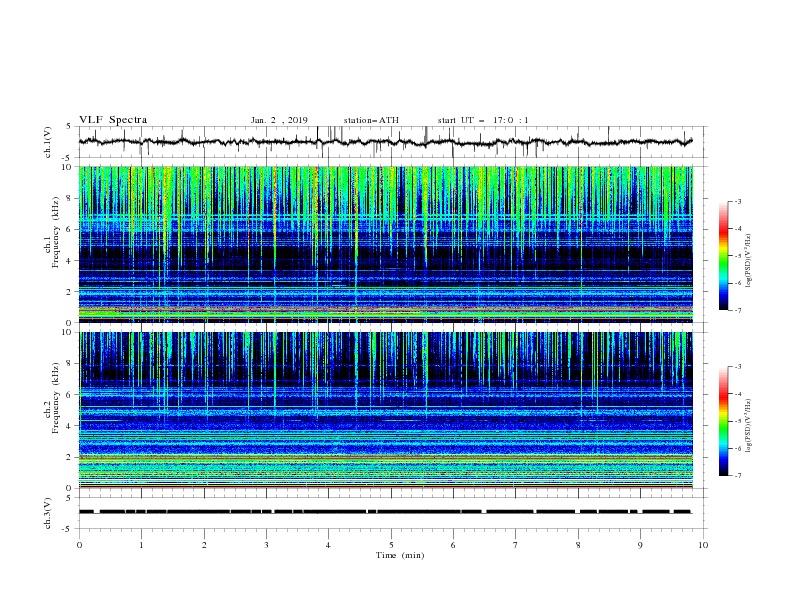Click the ch.1 spectrogram panel

pos(386,244)
